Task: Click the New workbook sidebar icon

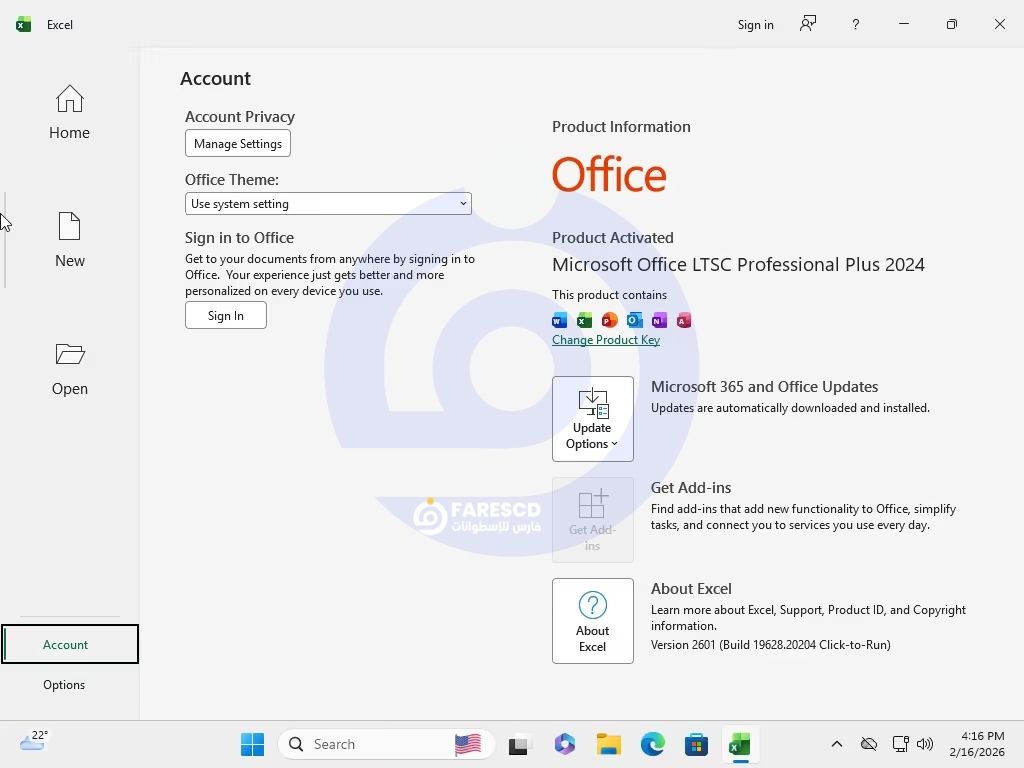Action: (69, 240)
